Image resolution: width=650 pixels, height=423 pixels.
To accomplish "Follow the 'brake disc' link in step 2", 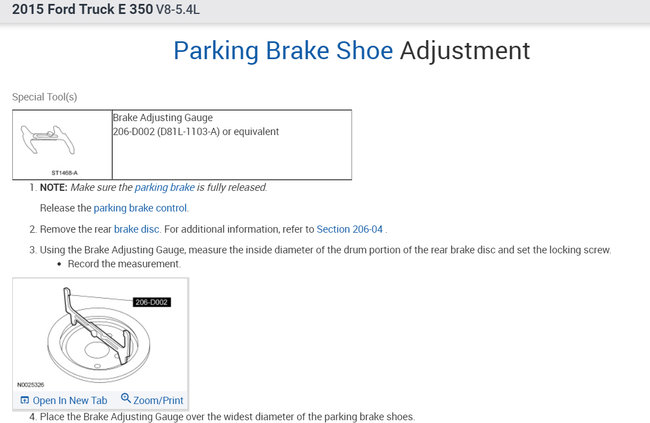I will coord(137,229).
